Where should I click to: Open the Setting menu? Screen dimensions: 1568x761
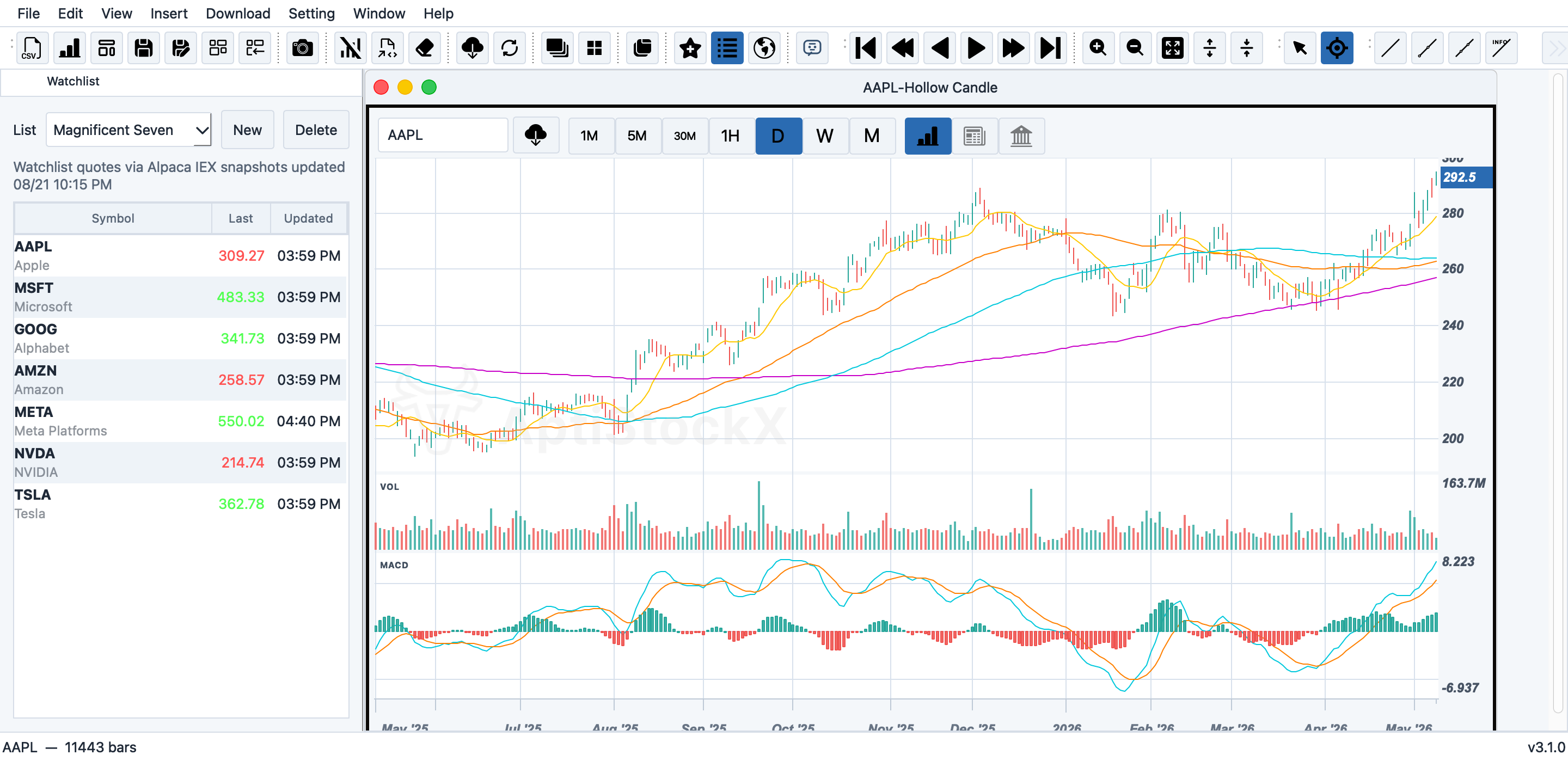tap(311, 14)
